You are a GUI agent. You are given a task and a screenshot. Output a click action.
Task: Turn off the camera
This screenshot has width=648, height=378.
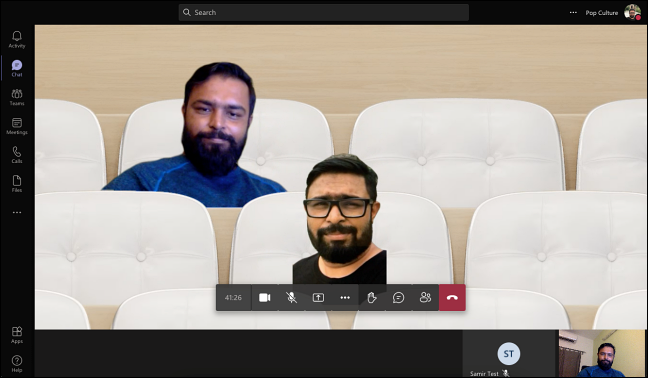[x=264, y=297]
